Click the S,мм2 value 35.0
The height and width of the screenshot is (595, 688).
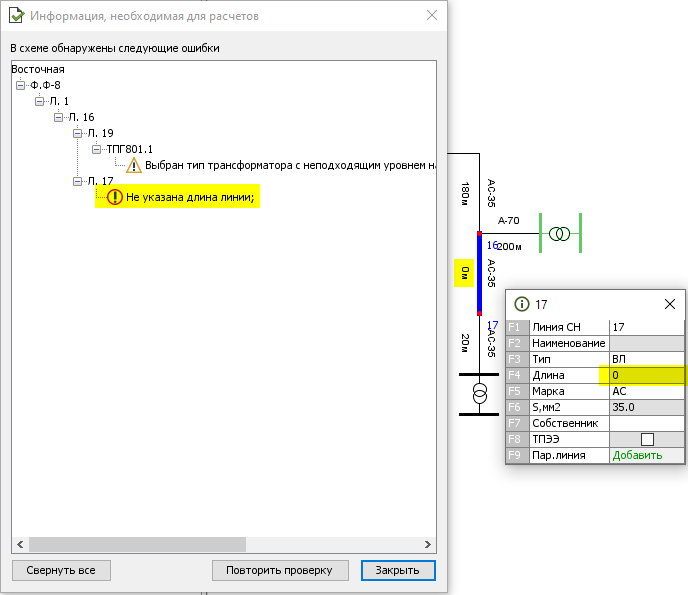tap(647, 407)
